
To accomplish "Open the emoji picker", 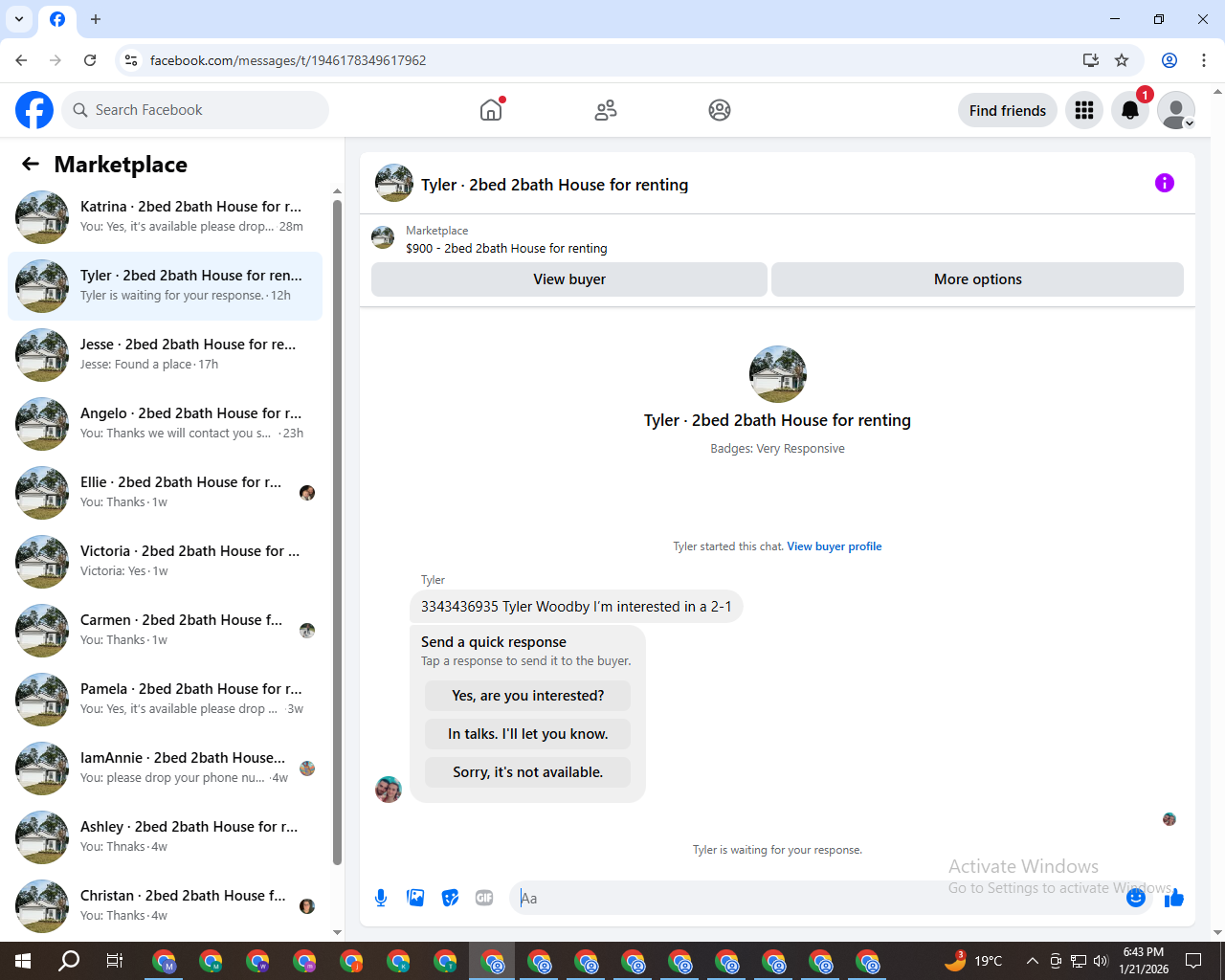I will pos(1136,898).
